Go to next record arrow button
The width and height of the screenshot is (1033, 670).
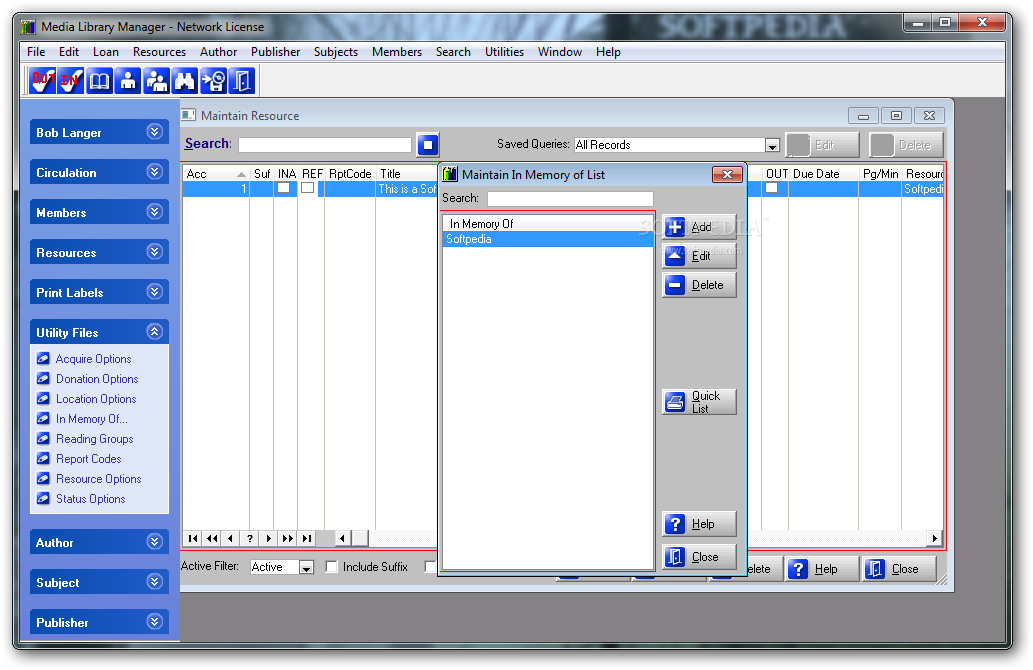(269, 538)
